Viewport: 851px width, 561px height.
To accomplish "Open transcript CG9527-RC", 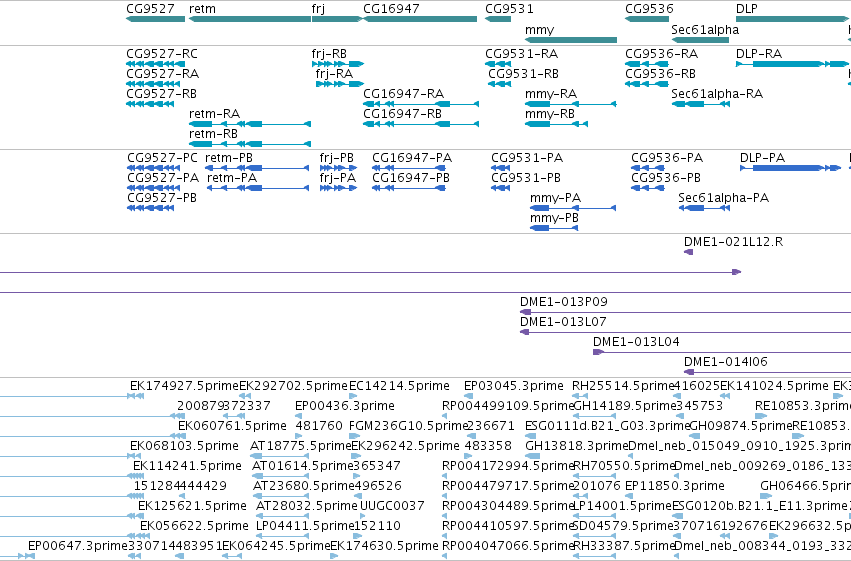I will [155, 64].
